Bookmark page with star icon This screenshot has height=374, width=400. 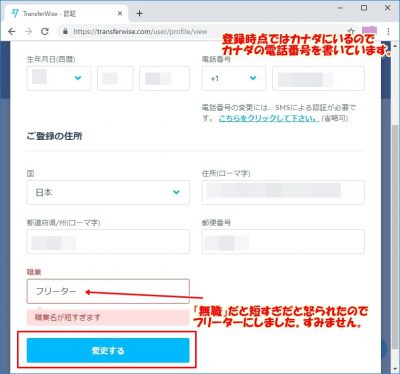pos(351,31)
